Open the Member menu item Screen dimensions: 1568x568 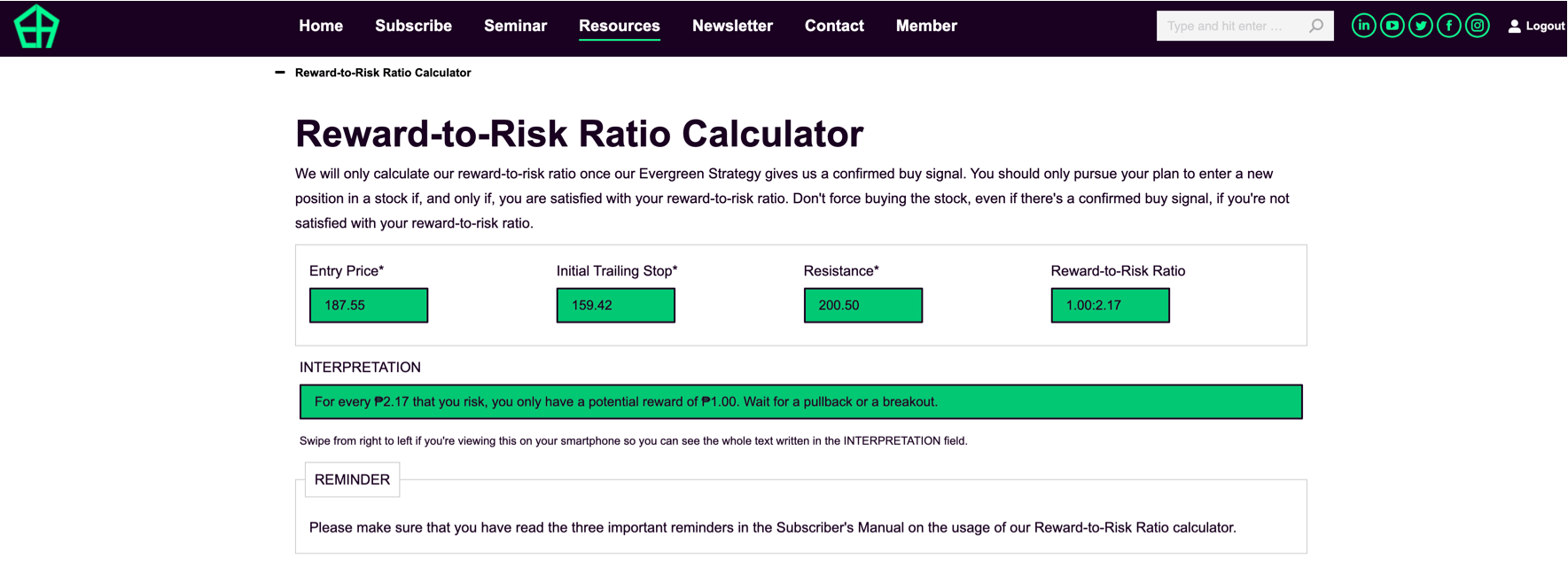[926, 26]
